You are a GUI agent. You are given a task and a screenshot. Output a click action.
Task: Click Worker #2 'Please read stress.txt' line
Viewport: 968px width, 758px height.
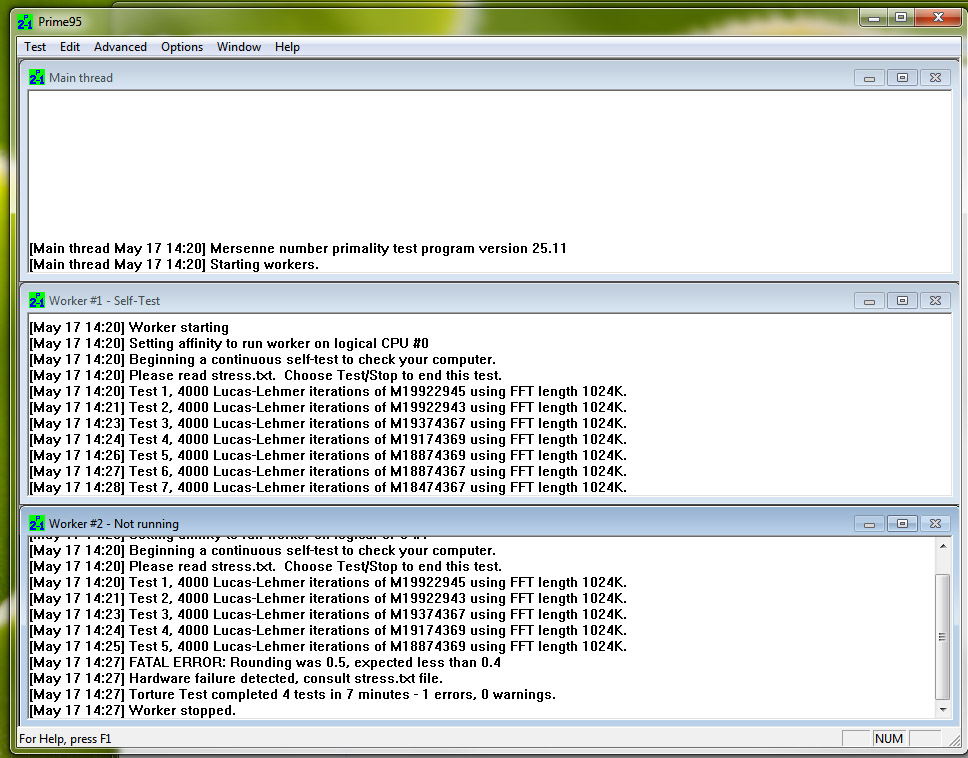265,567
